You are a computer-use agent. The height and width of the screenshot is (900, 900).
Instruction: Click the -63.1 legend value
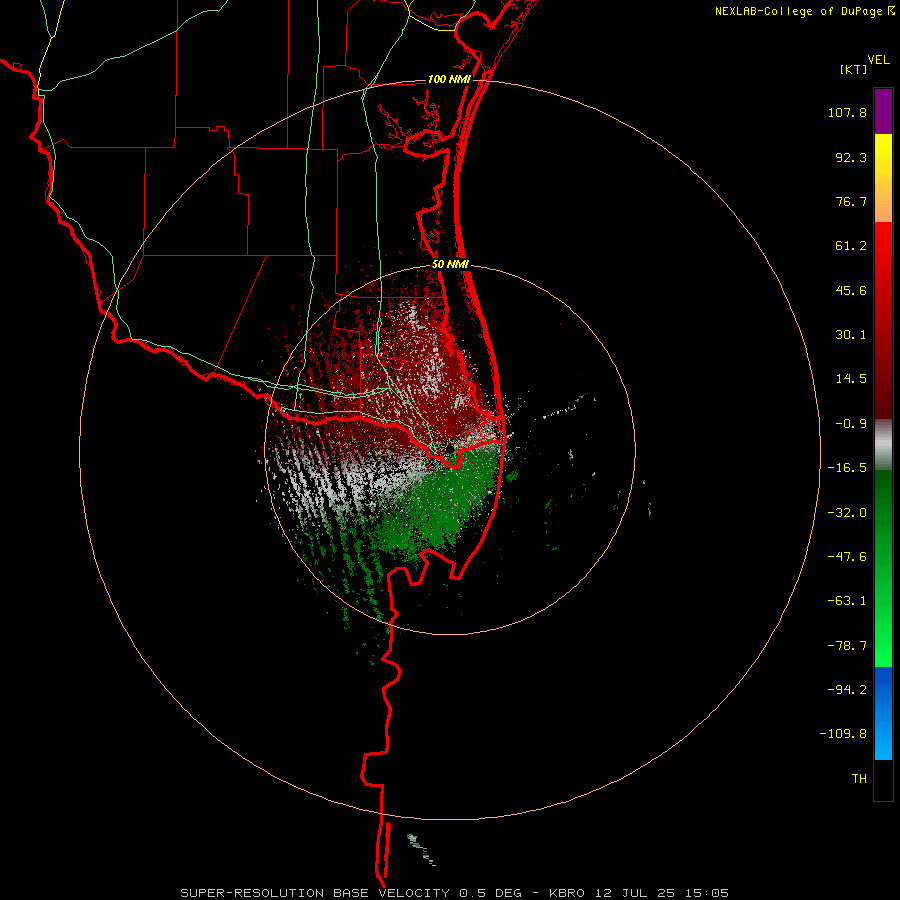[x=847, y=601]
